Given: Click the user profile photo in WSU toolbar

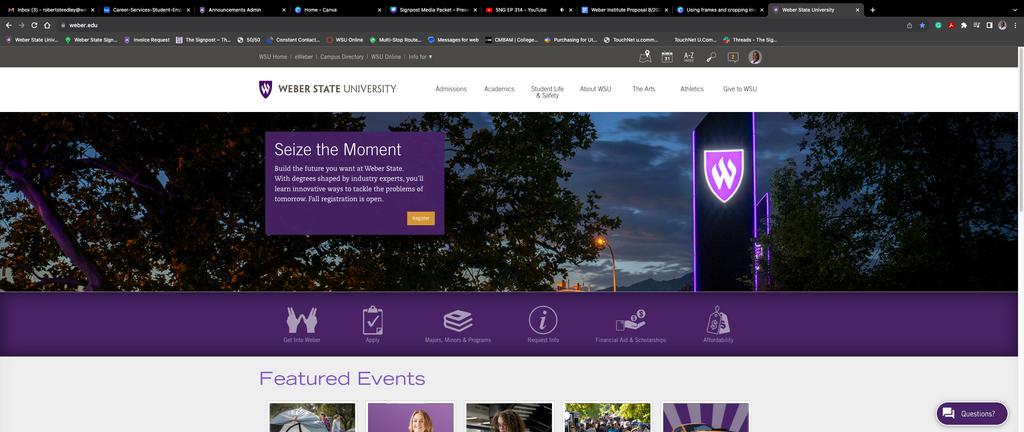Looking at the screenshot, I should pos(755,57).
